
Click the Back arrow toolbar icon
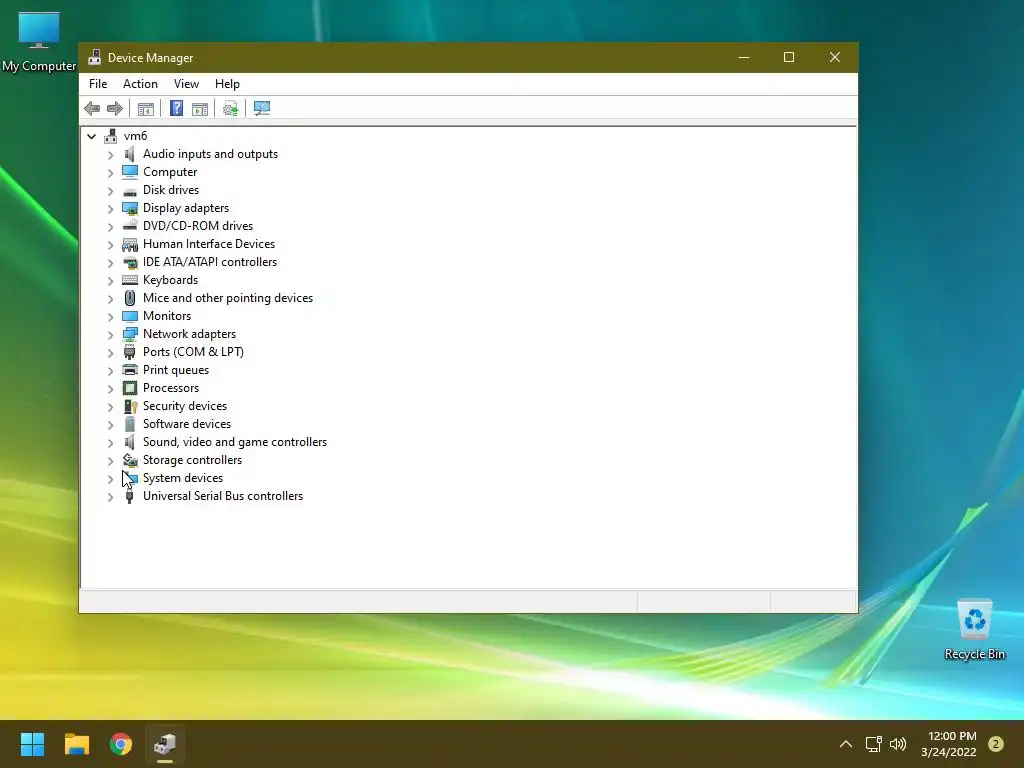92,108
